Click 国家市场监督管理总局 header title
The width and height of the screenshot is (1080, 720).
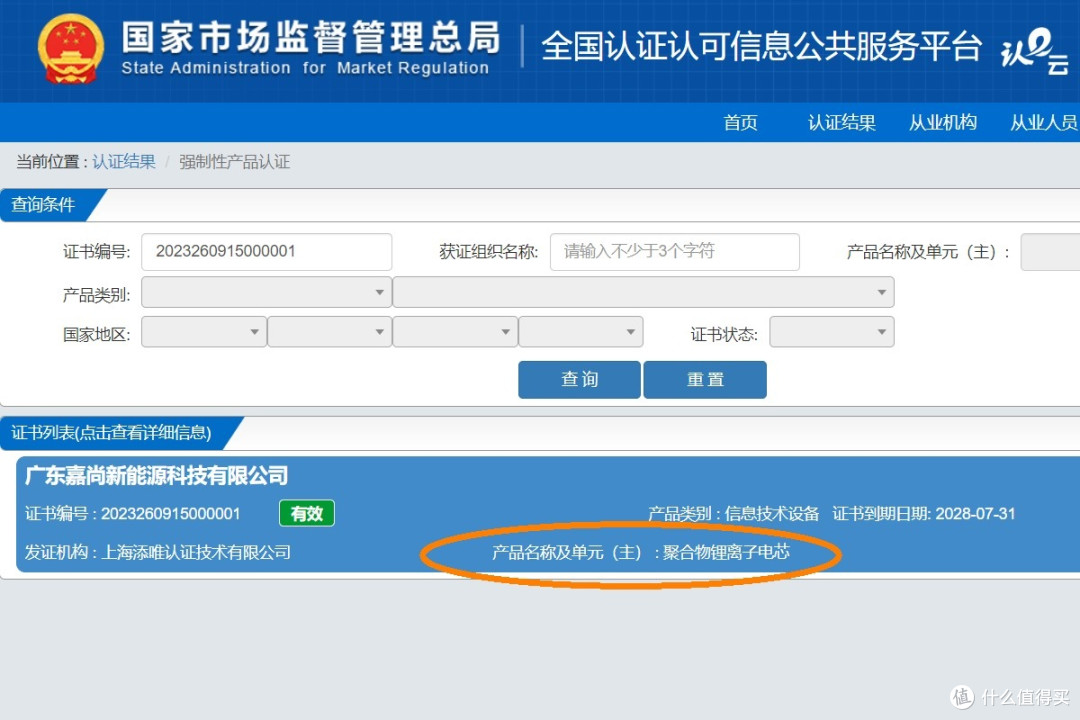(311, 37)
